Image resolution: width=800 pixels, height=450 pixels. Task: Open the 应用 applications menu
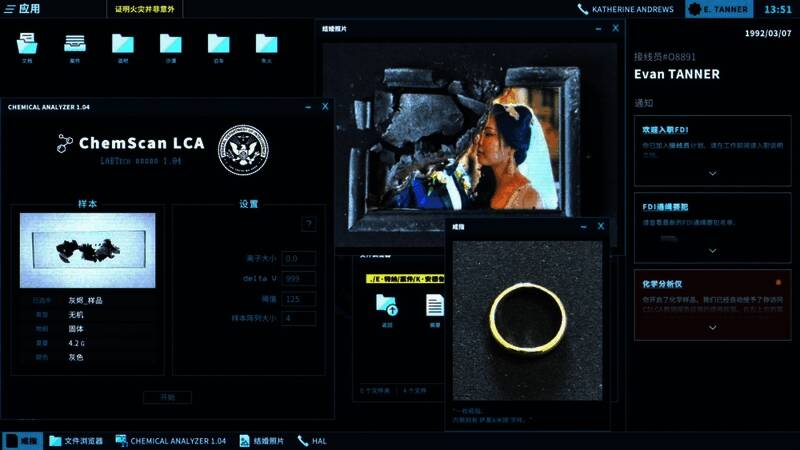click(x=22, y=9)
